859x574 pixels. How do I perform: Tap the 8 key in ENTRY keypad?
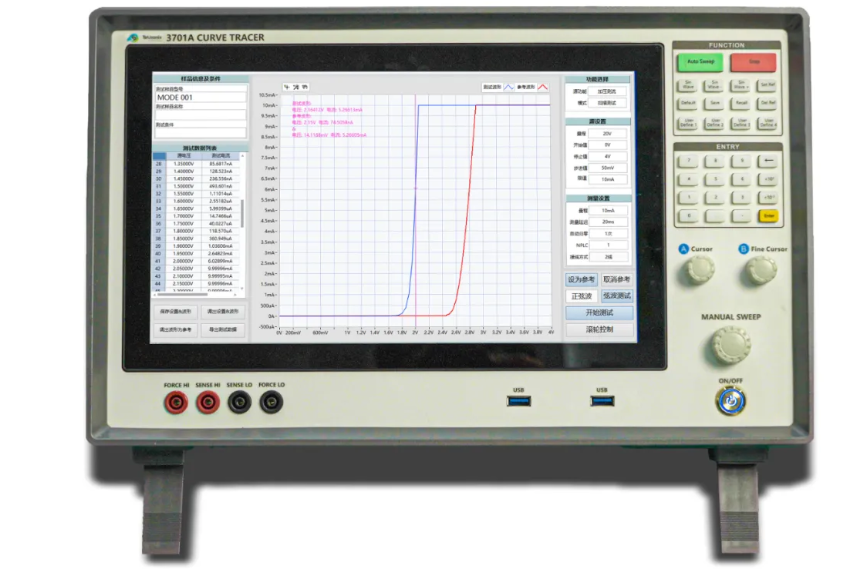click(x=715, y=160)
